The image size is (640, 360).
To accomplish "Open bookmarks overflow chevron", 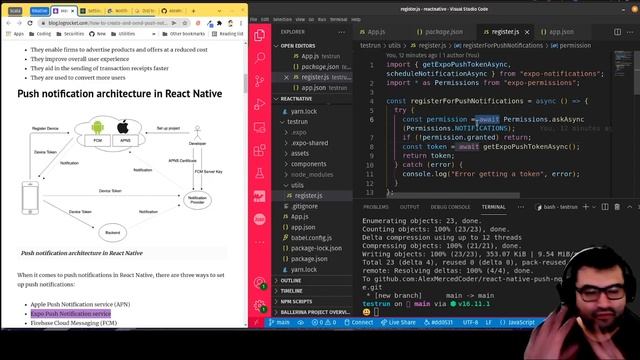I will pos(153,34).
